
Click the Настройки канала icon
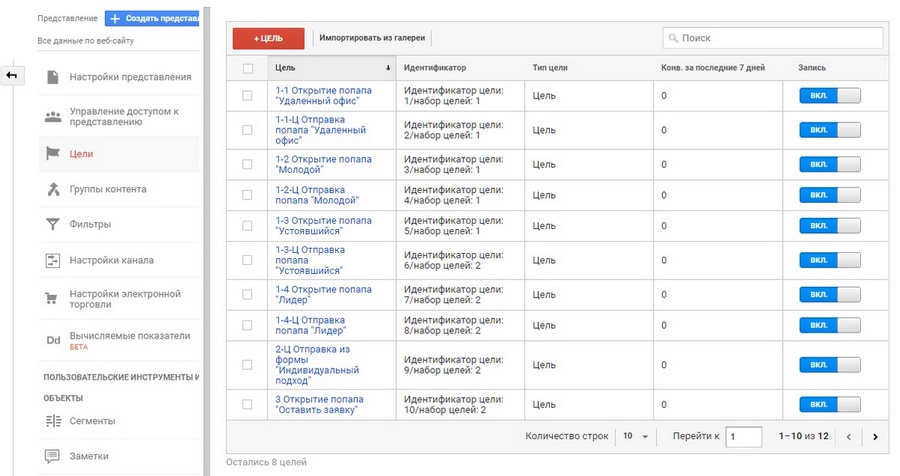(53, 260)
